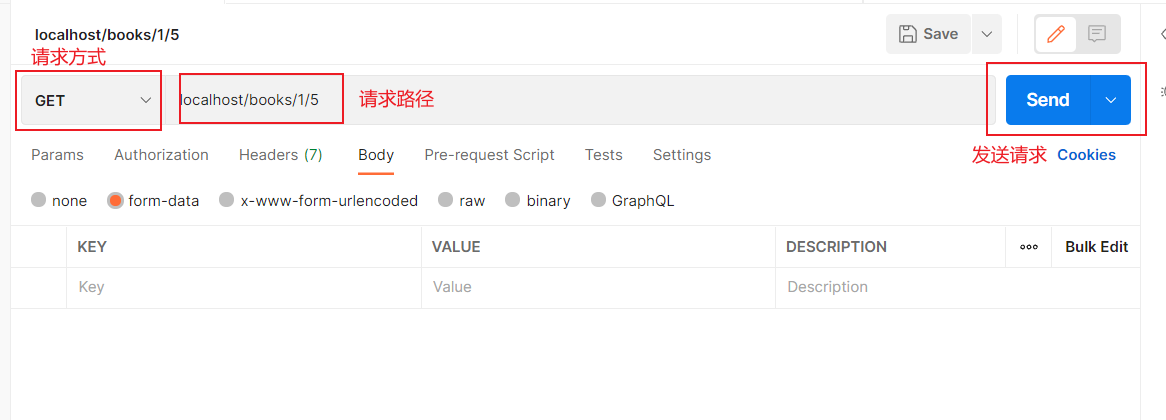The image size is (1166, 420).
Task: Expand the Send button options arrow
Action: 1111,100
